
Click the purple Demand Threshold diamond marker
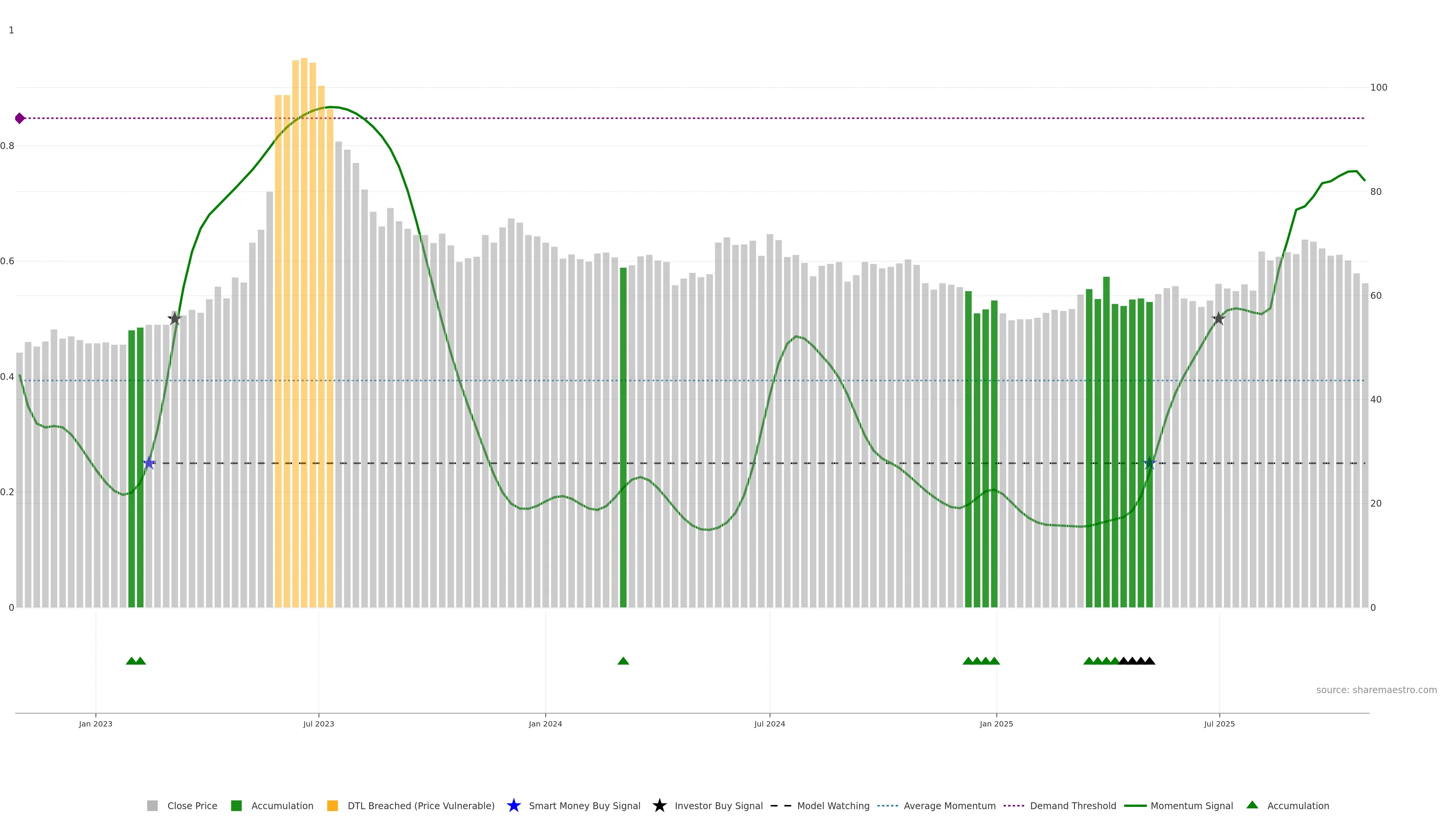click(x=20, y=118)
